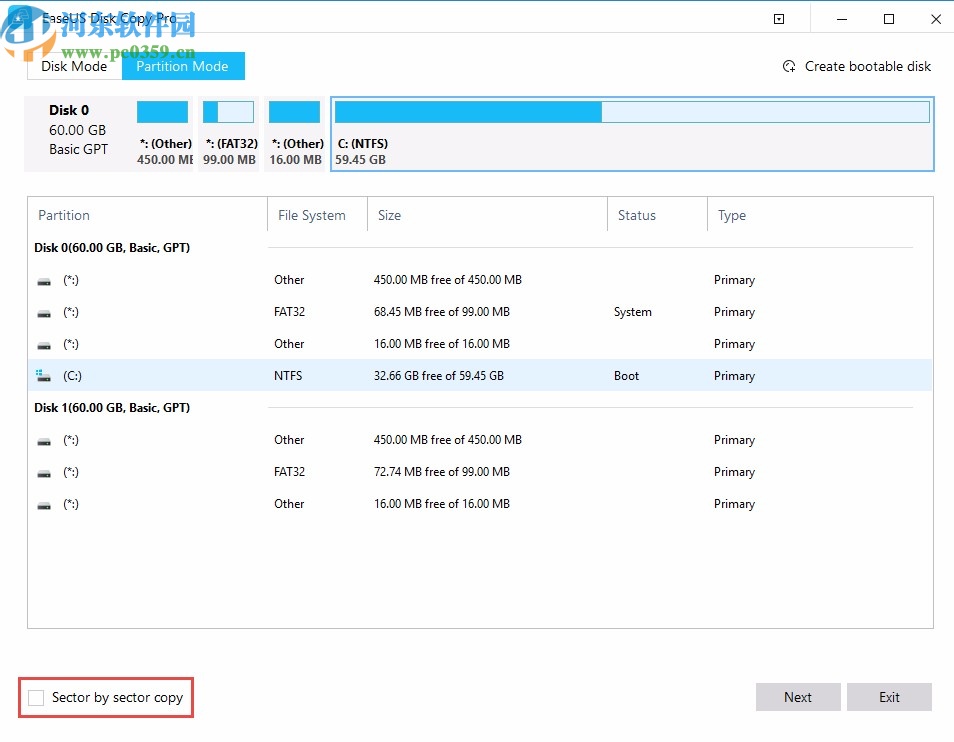Click the Status column header

637,215
